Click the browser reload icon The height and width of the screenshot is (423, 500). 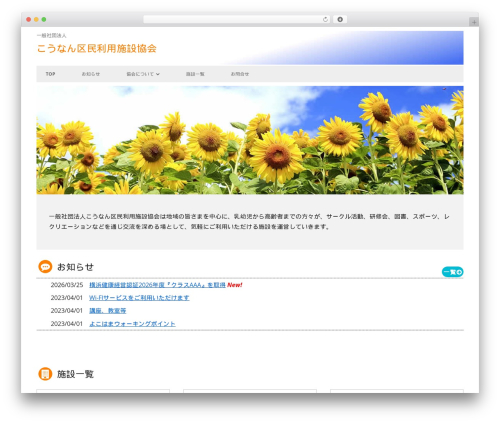point(325,20)
